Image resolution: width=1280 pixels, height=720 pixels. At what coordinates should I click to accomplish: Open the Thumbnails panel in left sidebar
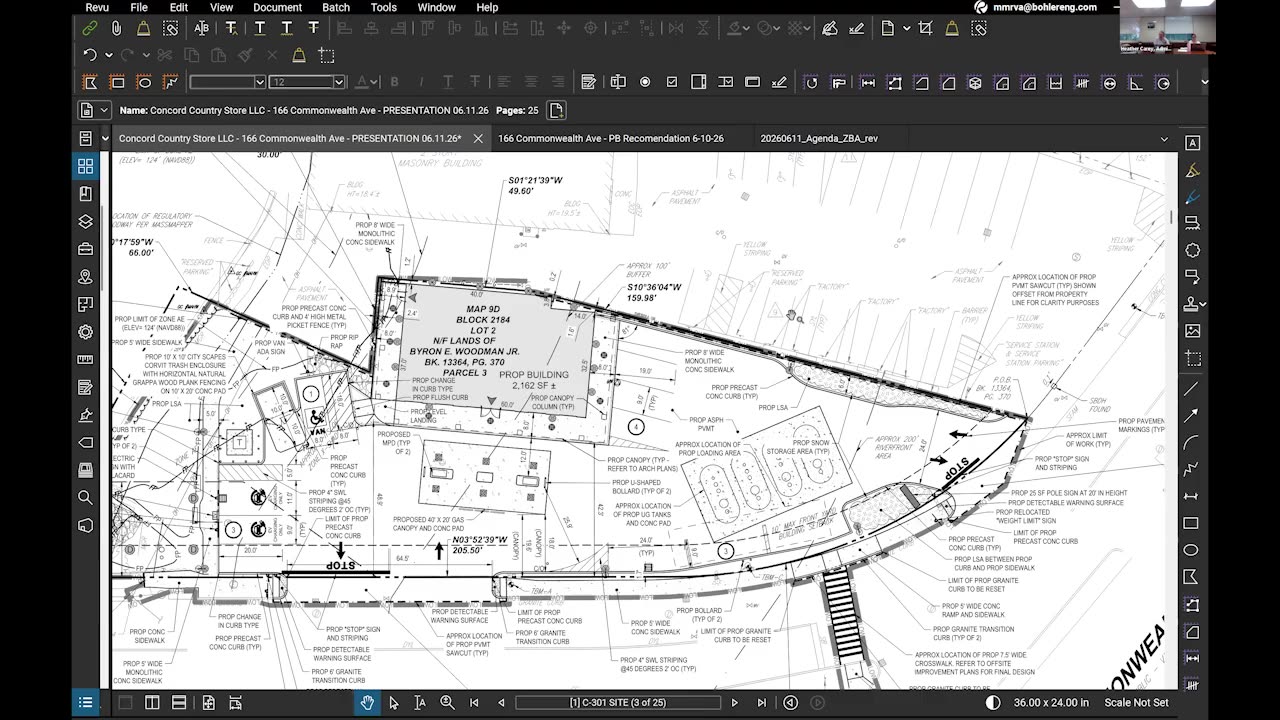(85, 166)
